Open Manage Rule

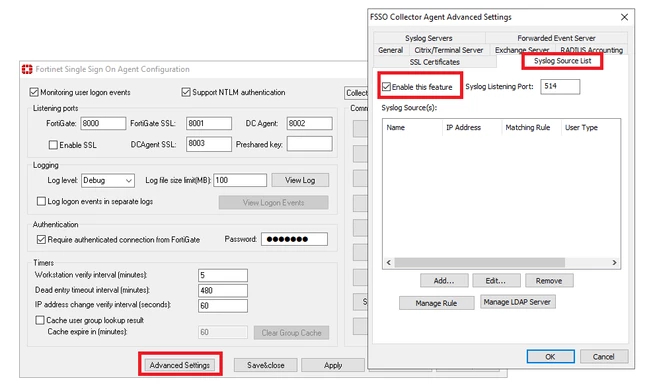436,303
